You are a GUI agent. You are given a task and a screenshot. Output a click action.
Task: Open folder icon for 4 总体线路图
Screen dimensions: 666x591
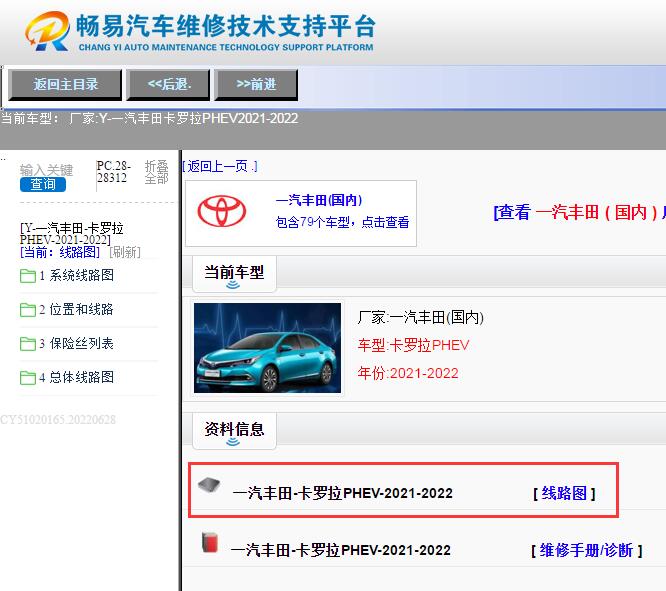tap(28, 378)
